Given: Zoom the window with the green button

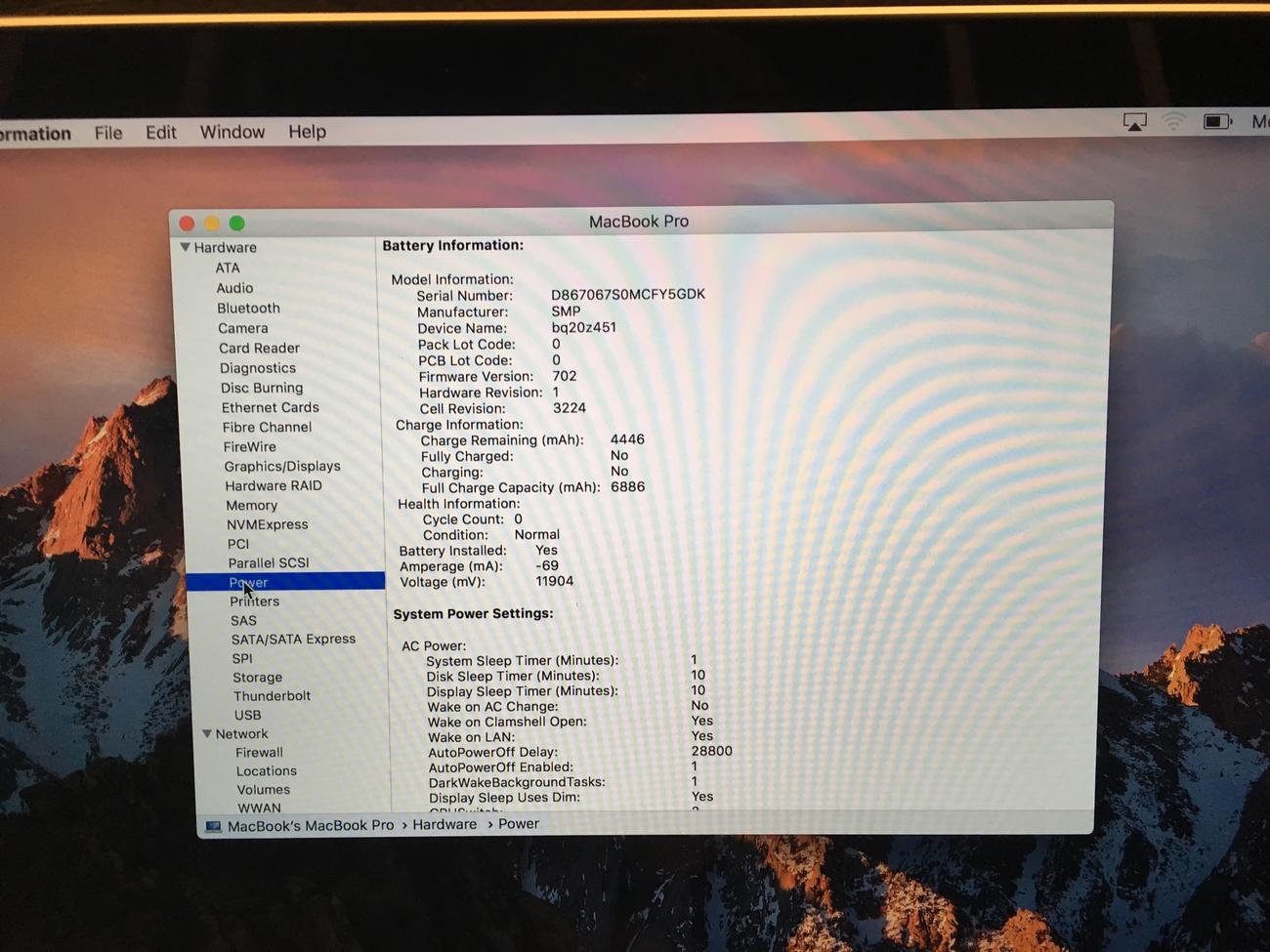Looking at the screenshot, I should [x=236, y=224].
